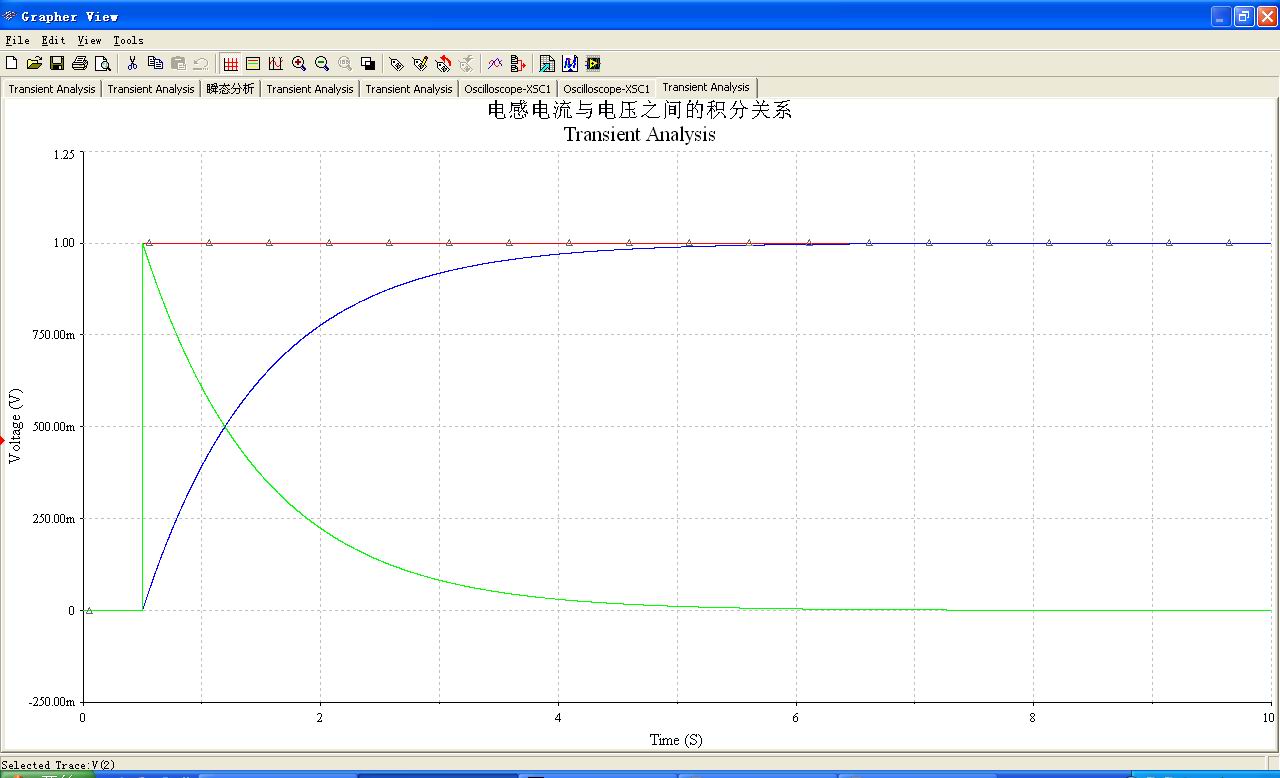Click the Selected Trace:V(2) status text

pos(58,765)
